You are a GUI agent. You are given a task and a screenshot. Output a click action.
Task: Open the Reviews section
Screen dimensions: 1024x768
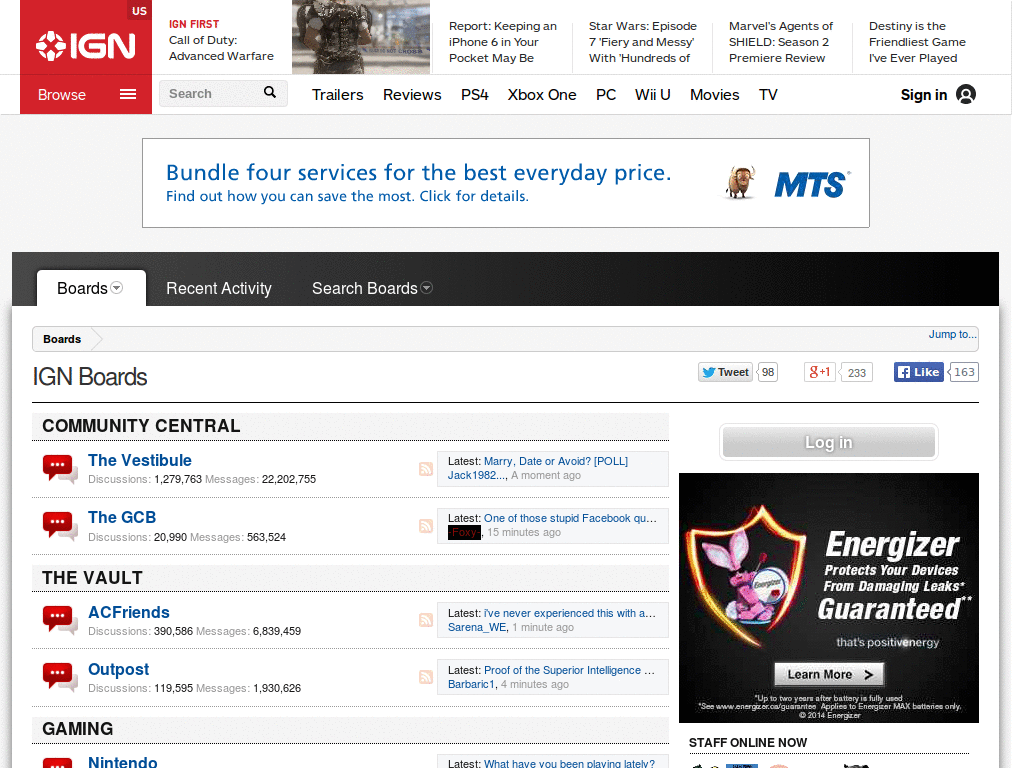click(412, 95)
